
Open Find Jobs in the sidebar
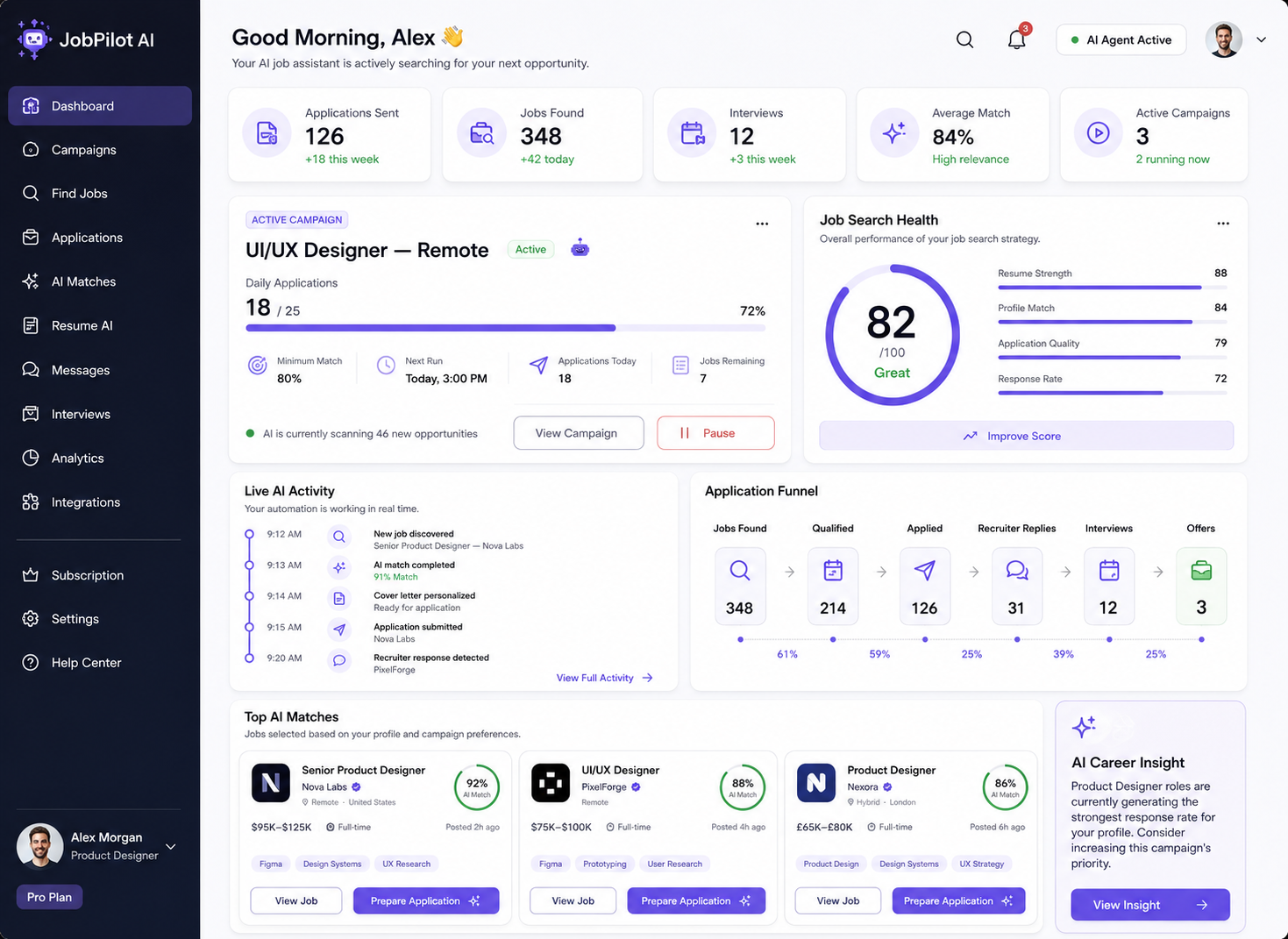(x=100, y=194)
